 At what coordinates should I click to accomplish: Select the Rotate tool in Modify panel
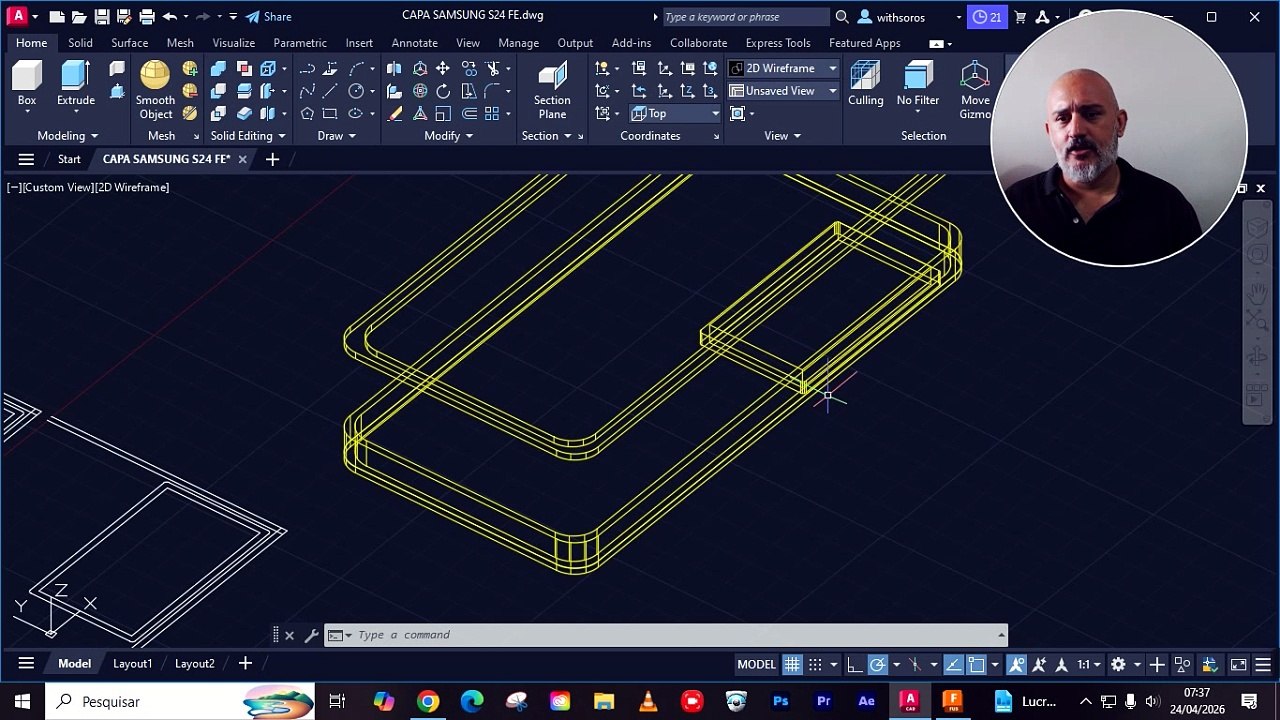pos(443,91)
